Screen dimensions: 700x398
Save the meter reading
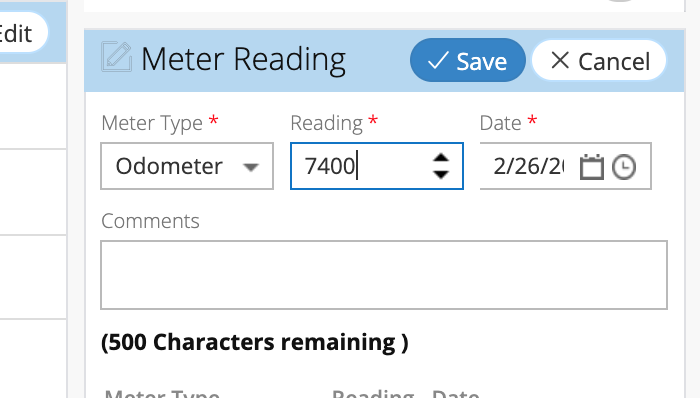pos(467,60)
